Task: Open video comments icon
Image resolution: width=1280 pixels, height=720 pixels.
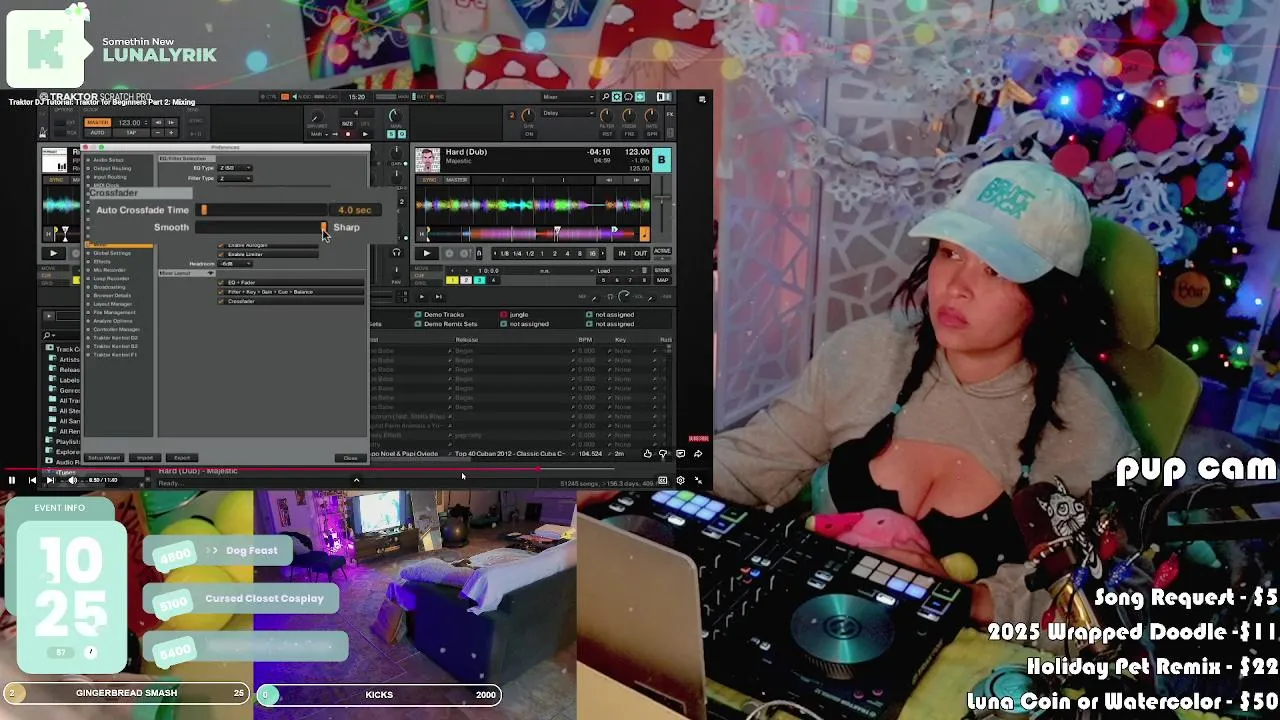Action: [680, 454]
